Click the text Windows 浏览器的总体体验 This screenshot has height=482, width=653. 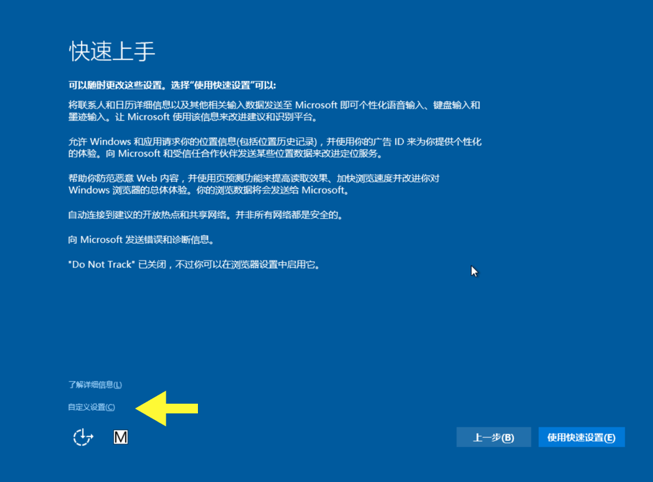pos(130,190)
